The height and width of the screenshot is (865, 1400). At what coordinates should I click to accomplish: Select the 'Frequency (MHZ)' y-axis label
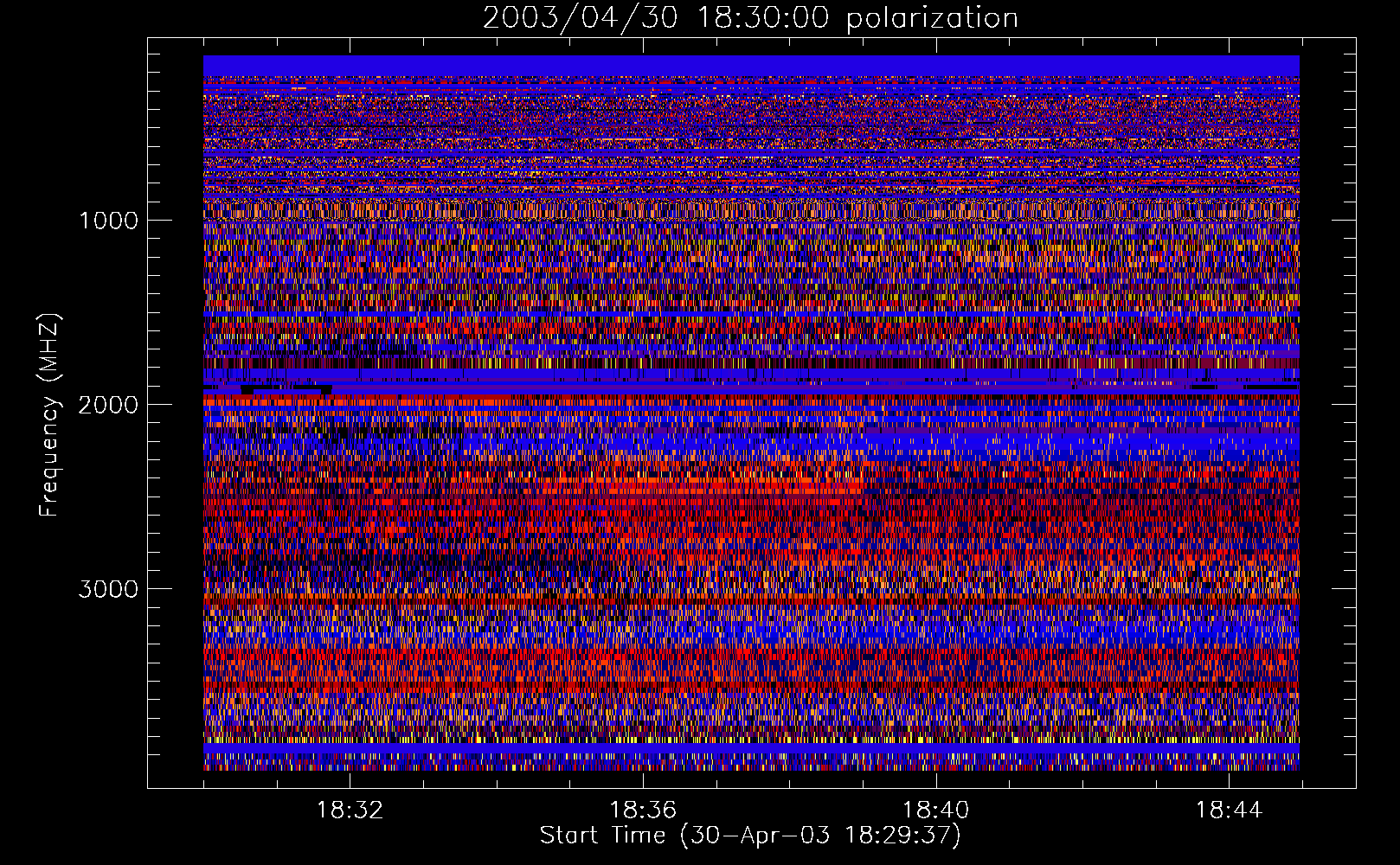pyautogui.click(x=49, y=415)
